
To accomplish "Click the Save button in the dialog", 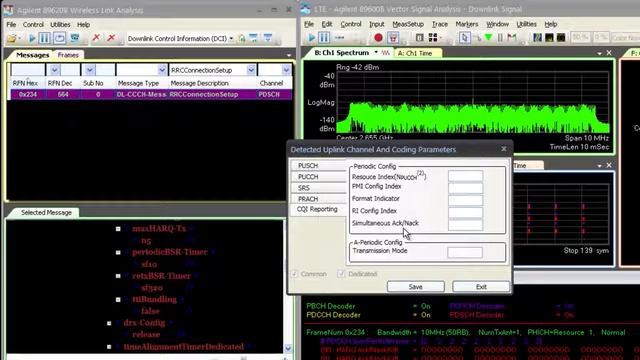I will (416, 287).
